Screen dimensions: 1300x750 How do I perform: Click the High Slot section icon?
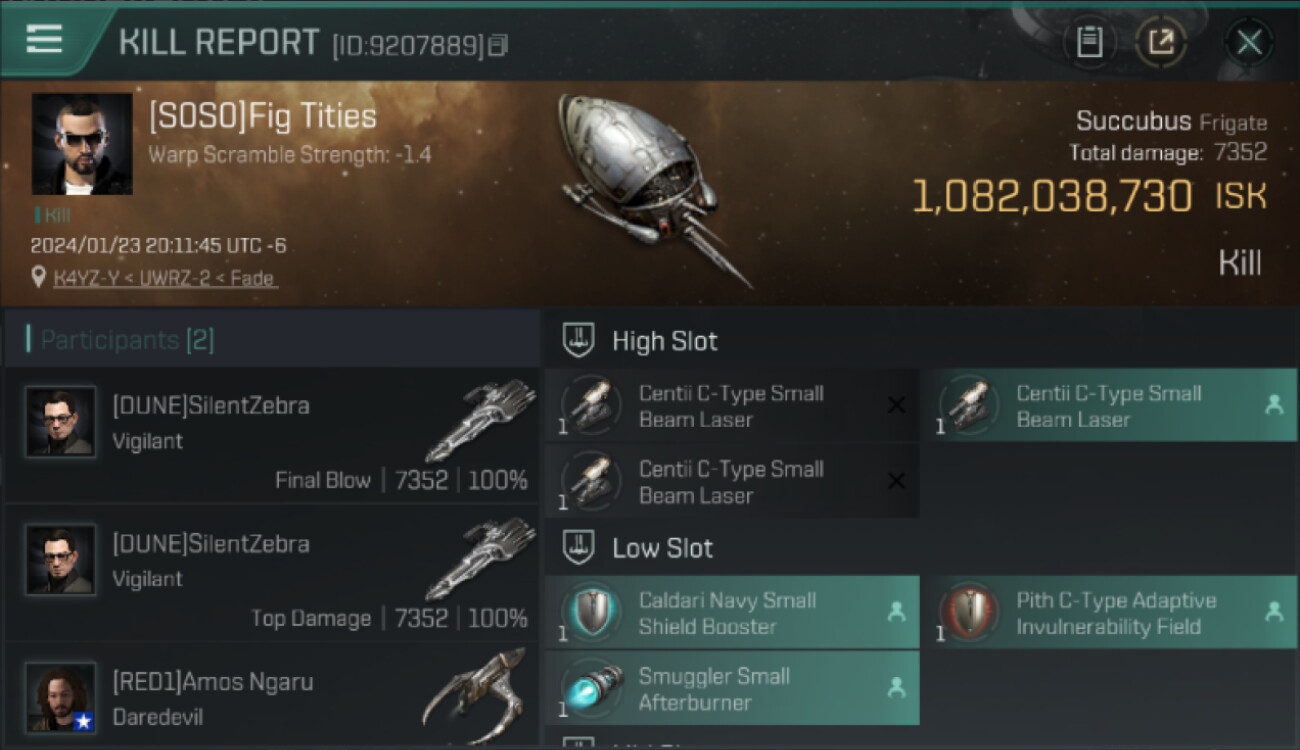(580, 340)
